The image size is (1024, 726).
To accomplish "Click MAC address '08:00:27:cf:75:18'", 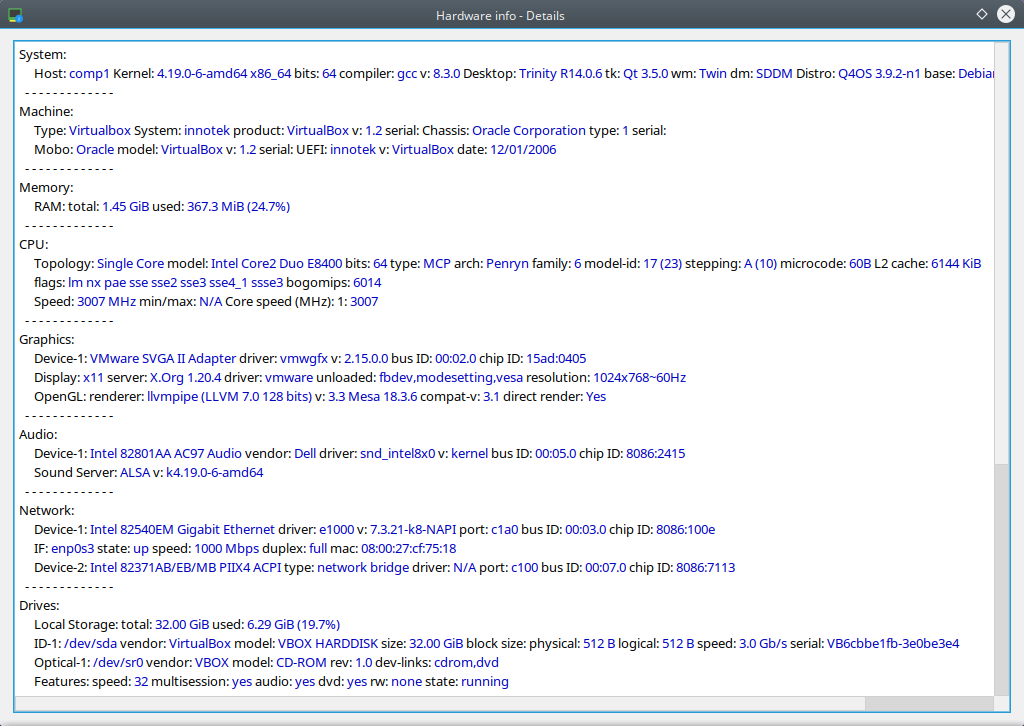I will tap(409, 548).
